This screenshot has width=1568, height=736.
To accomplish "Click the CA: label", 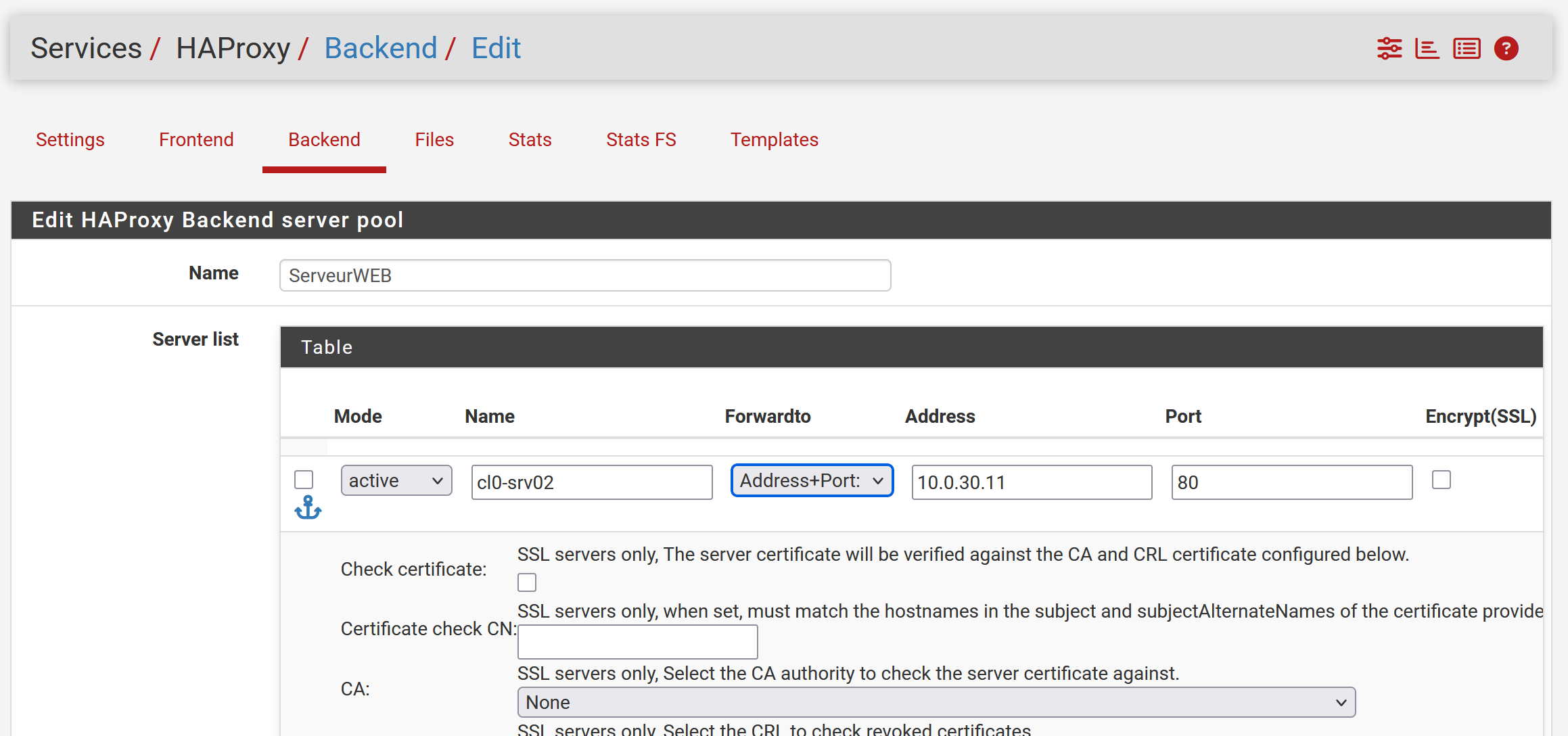I will click(355, 689).
